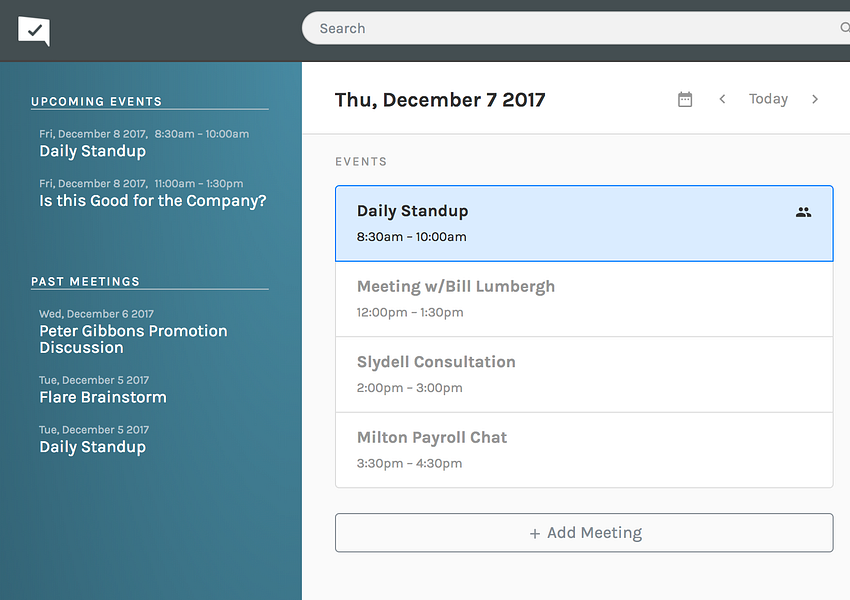Click the checkmark app logo
This screenshot has height=600, width=850.
coord(34,31)
